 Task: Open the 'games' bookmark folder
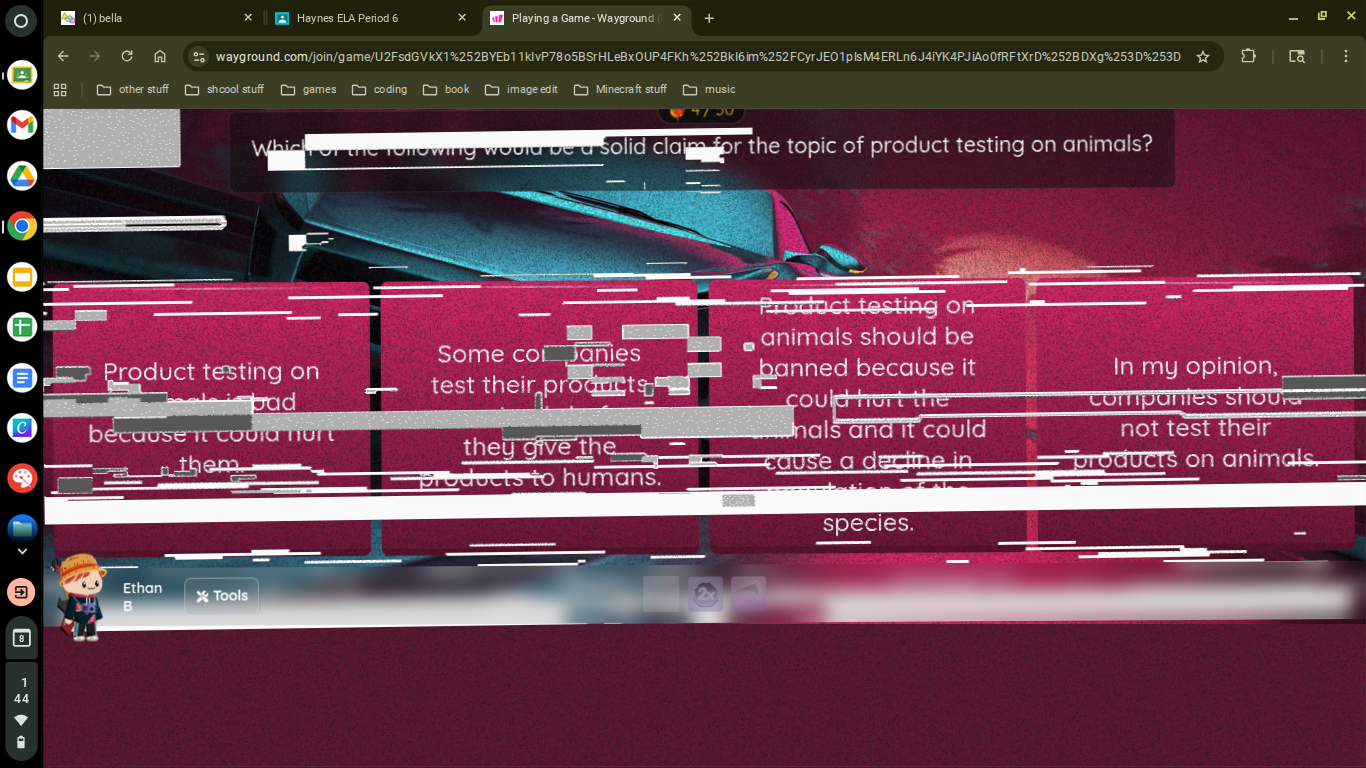(309, 90)
